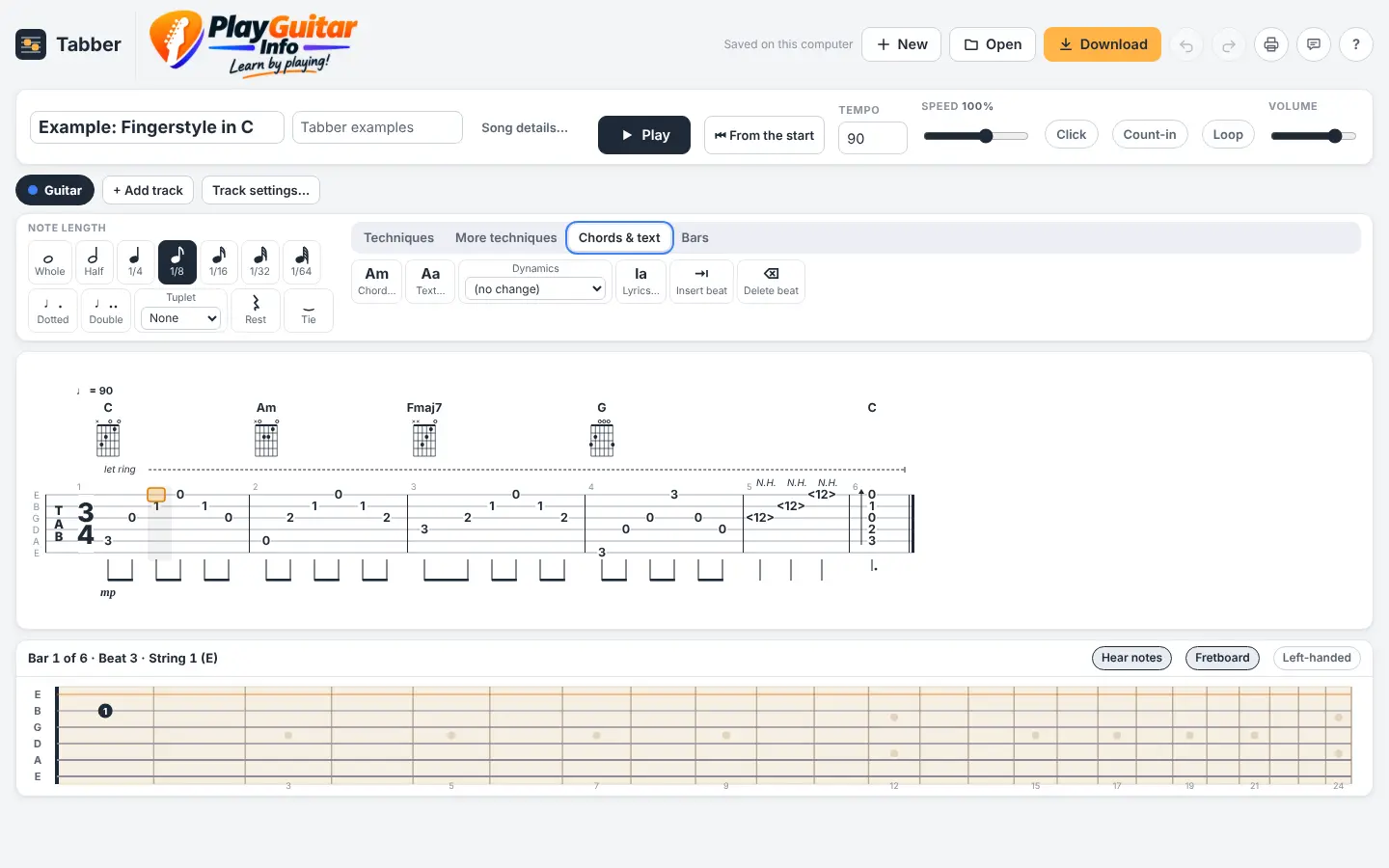Select the 1/8 note length
The image size is (1389, 868).
tap(177, 261)
